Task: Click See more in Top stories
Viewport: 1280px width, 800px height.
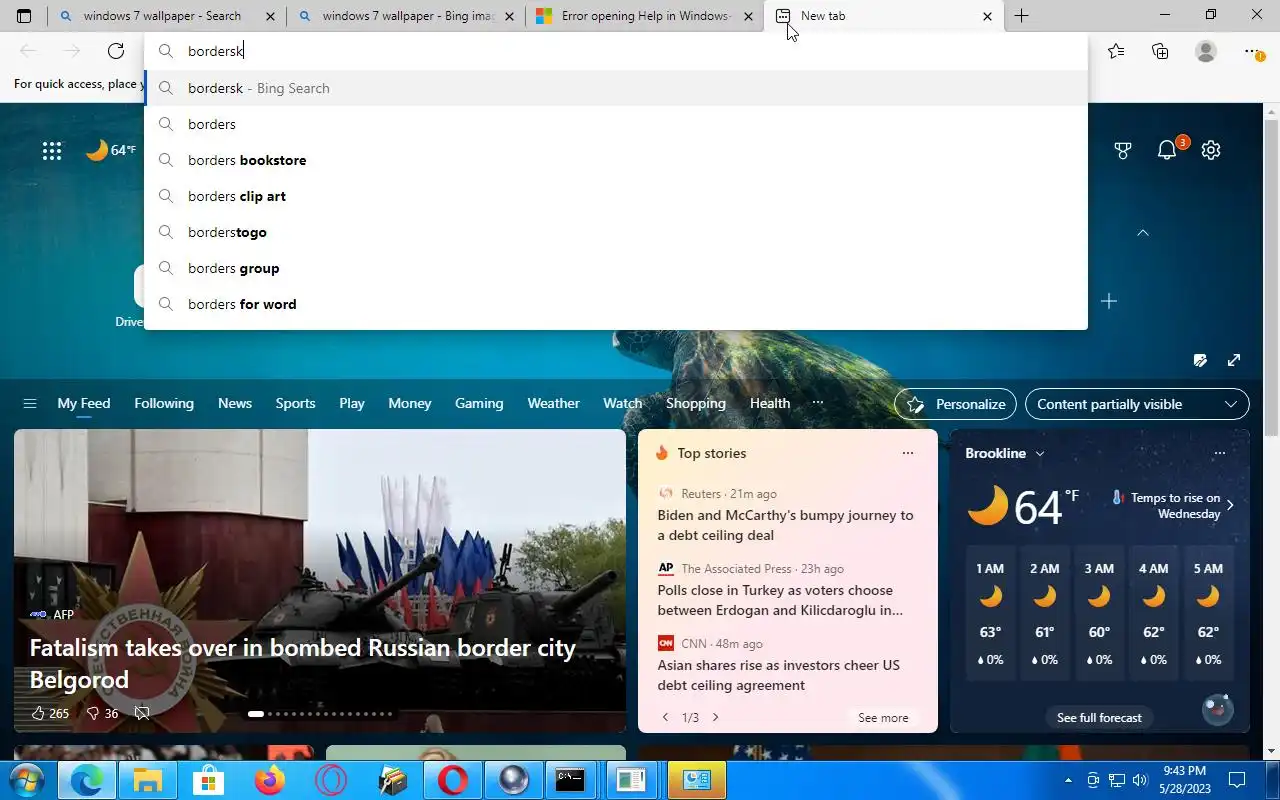Action: click(x=883, y=717)
